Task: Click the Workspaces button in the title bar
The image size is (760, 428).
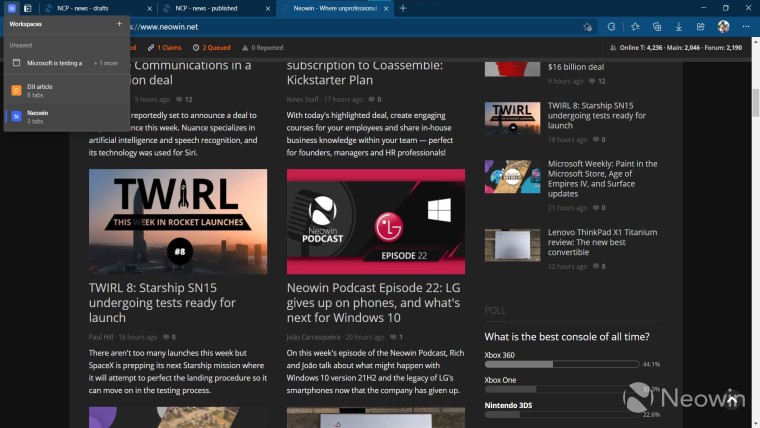Action: [12, 8]
